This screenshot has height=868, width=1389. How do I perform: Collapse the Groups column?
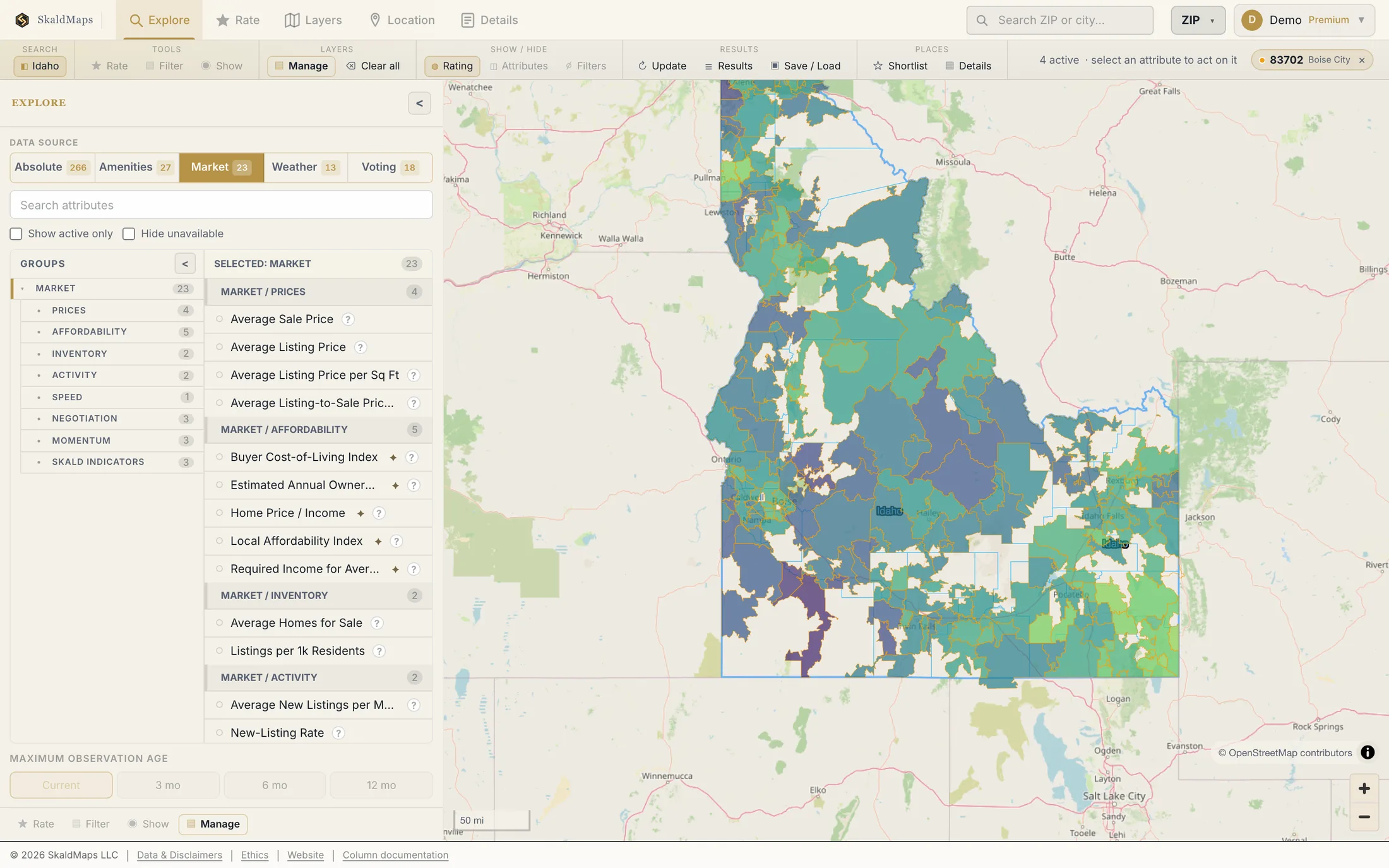(x=185, y=264)
